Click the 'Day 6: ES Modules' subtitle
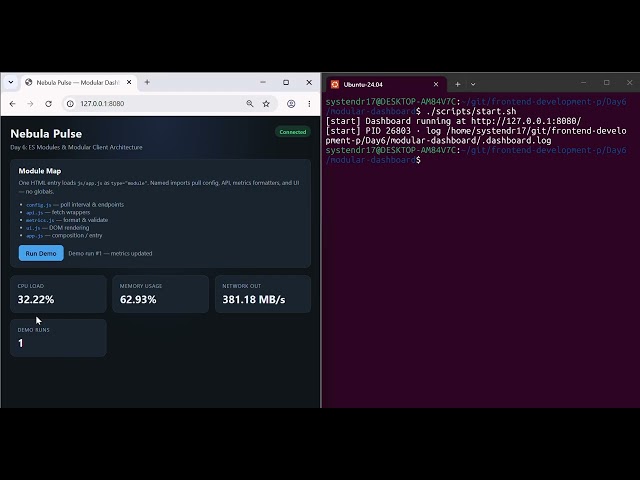 (x=76, y=147)
